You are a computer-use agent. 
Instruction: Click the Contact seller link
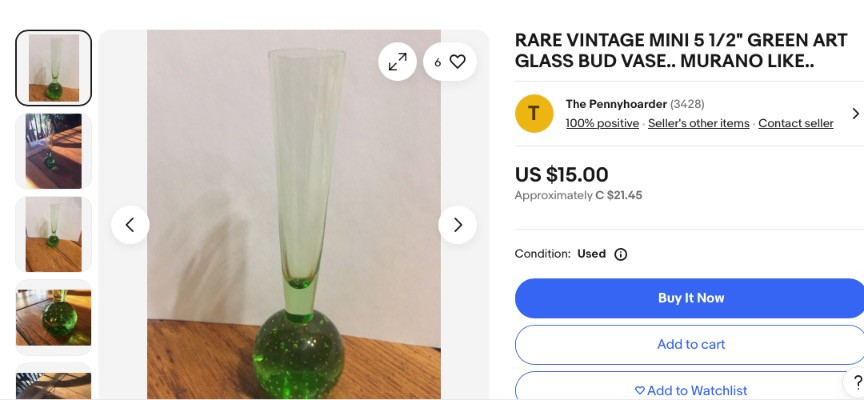tap(795, 123)
